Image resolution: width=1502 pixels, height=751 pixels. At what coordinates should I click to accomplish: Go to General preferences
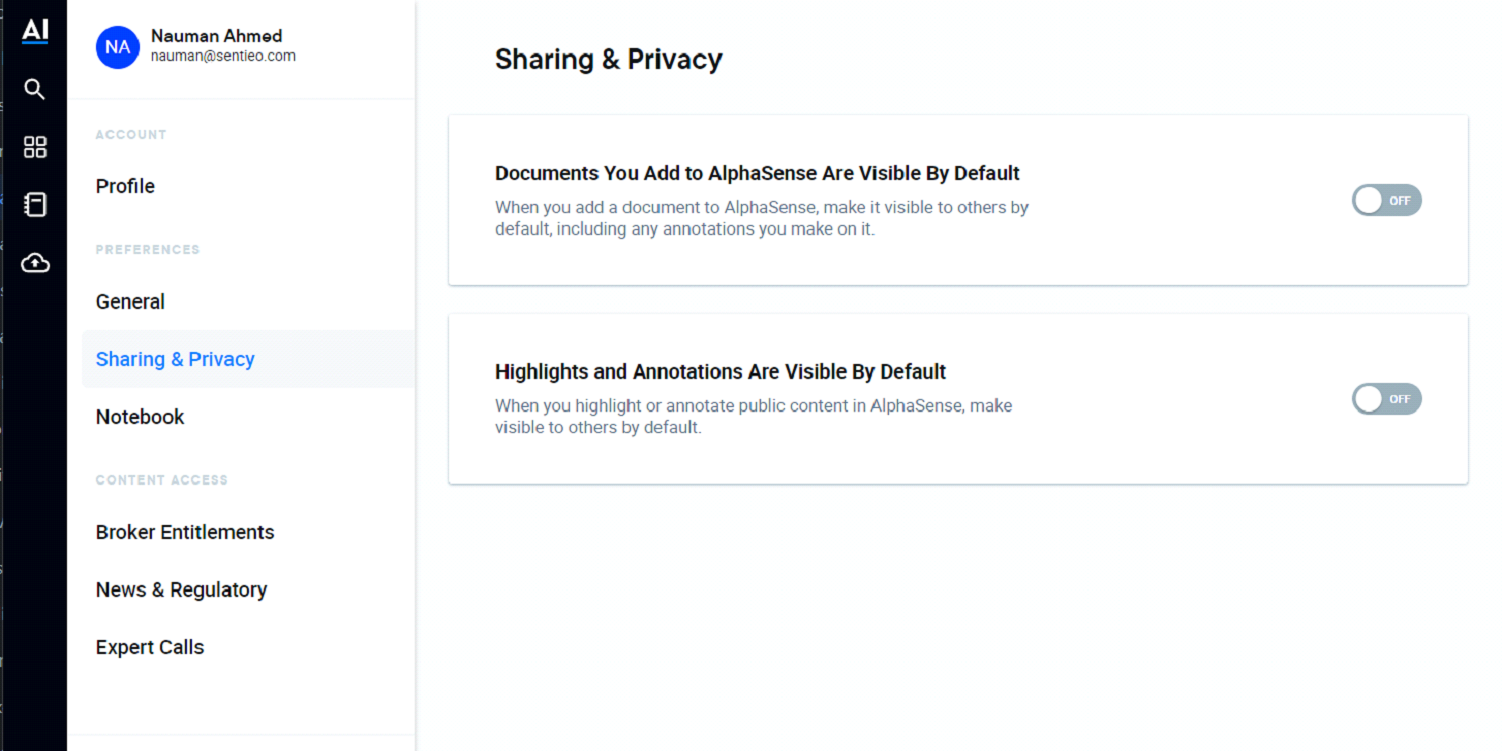[x=130, y=302]
